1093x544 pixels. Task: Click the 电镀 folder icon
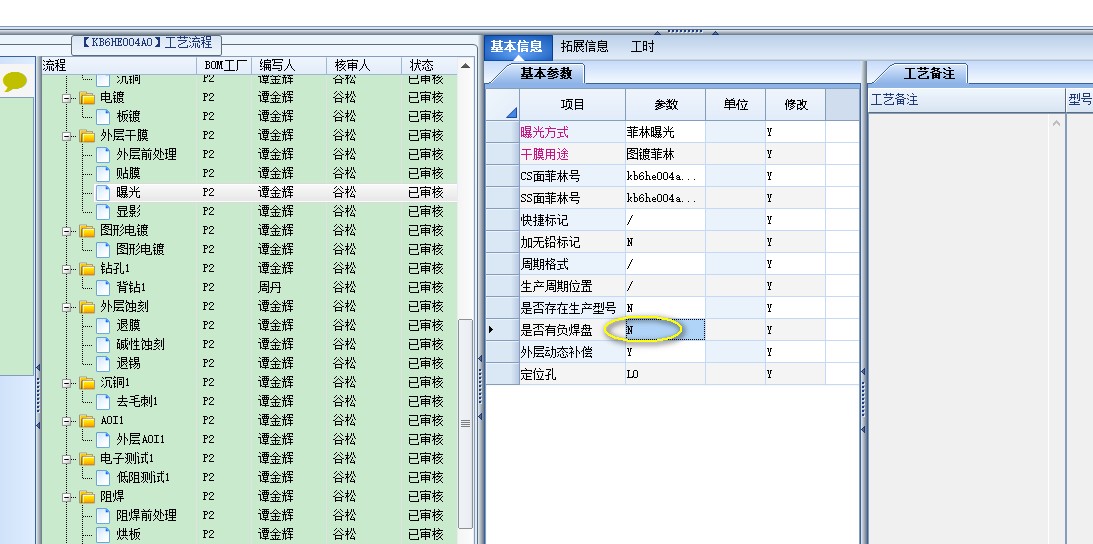pos(87,98)
